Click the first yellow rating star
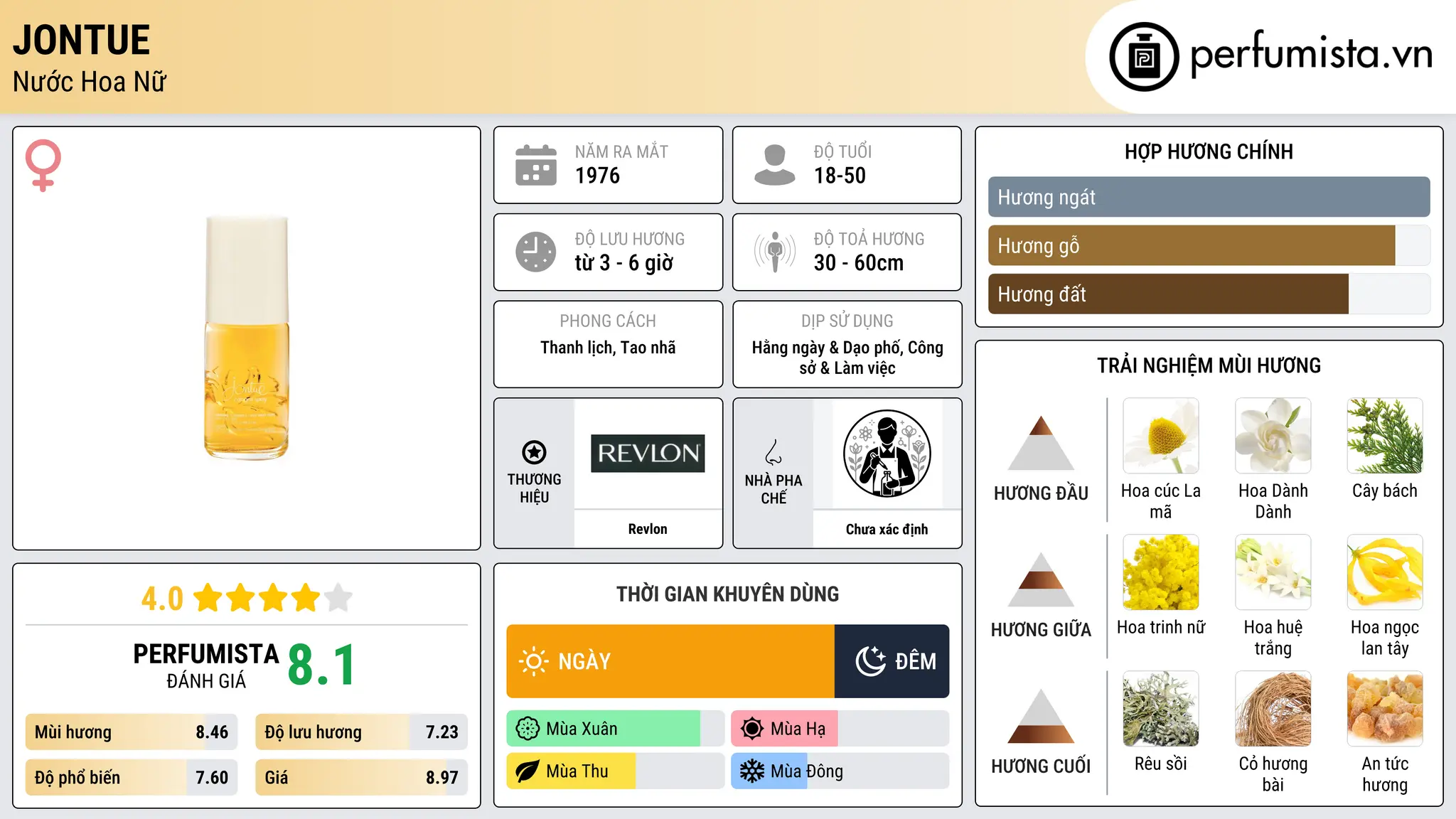This screenshot has width=1456, height=819. coord(208,598)
